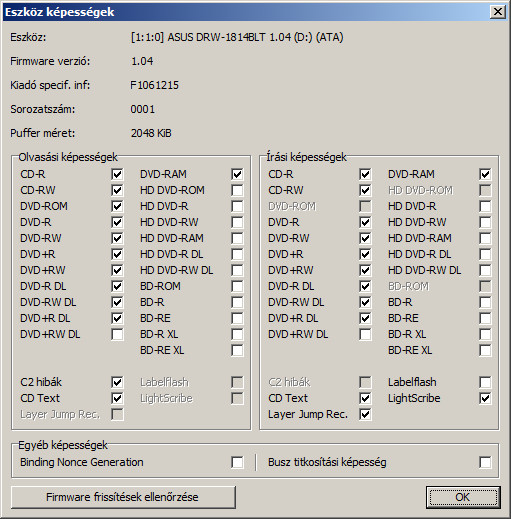The image size is (511, 519).
Task: Toggle DVD+RW checkbox in read capabilities
Action: click(x=117, y=270)
